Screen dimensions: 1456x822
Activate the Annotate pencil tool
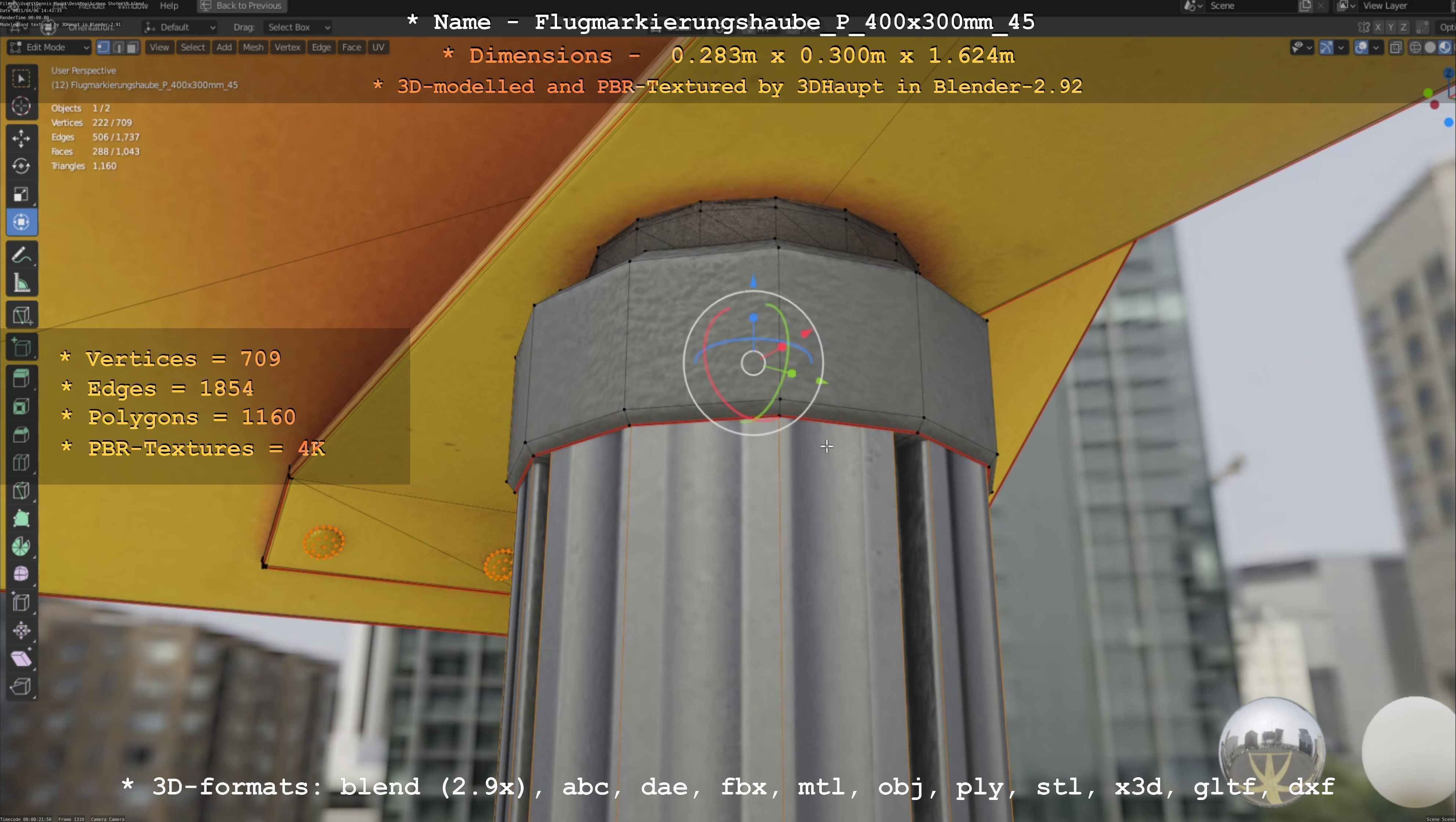point(21,256)
